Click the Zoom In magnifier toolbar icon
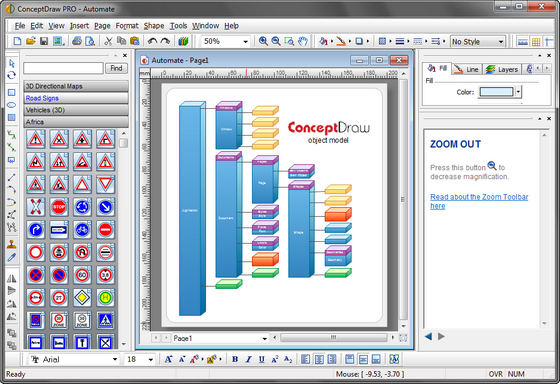Viewport: 560px width, 384px height. coord(263,41)
